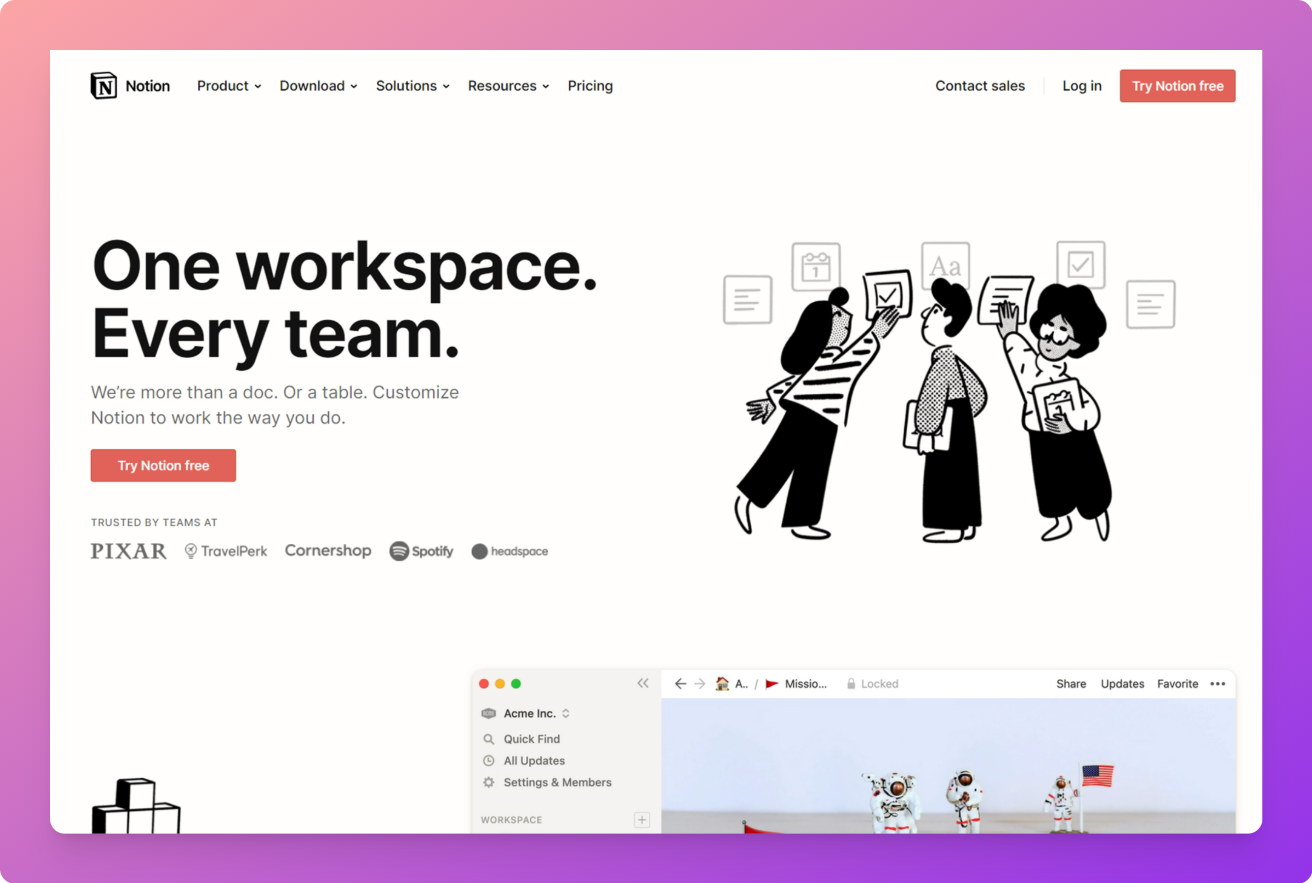
Task: Click the Contact sales link
Action: tap(980, 86)
